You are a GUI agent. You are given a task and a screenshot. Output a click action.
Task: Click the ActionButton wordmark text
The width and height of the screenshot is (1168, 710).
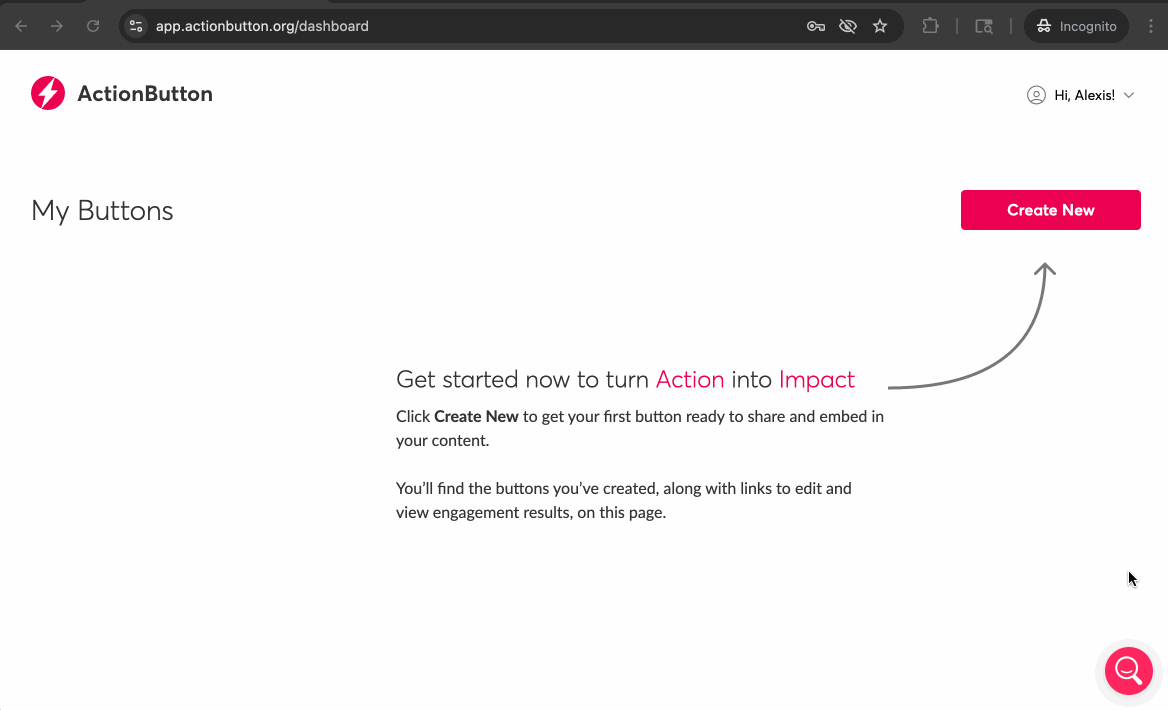[x=145, y=94]
